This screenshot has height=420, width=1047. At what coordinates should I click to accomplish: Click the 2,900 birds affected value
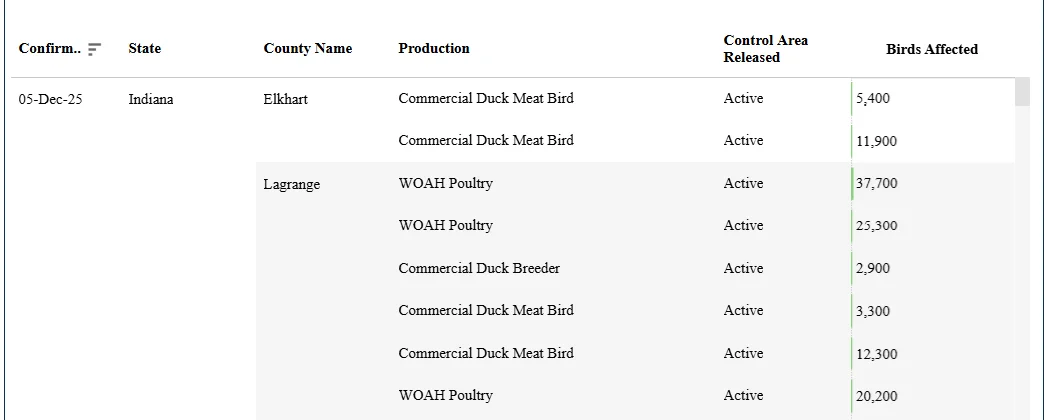point(873,268)
